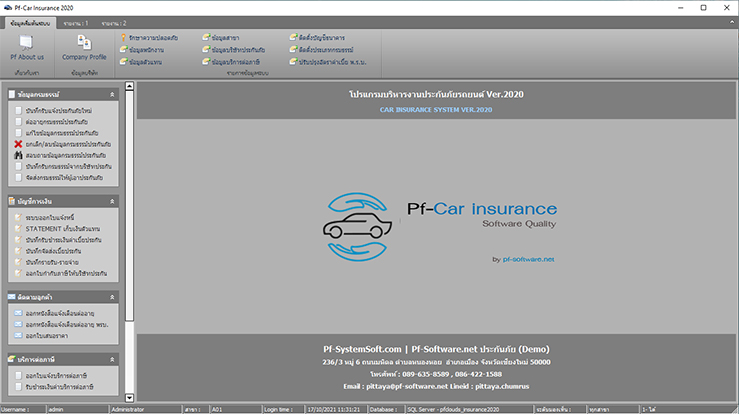Switch to รายงาน : 2 tab
739x414 pixels.
[114, 23]
